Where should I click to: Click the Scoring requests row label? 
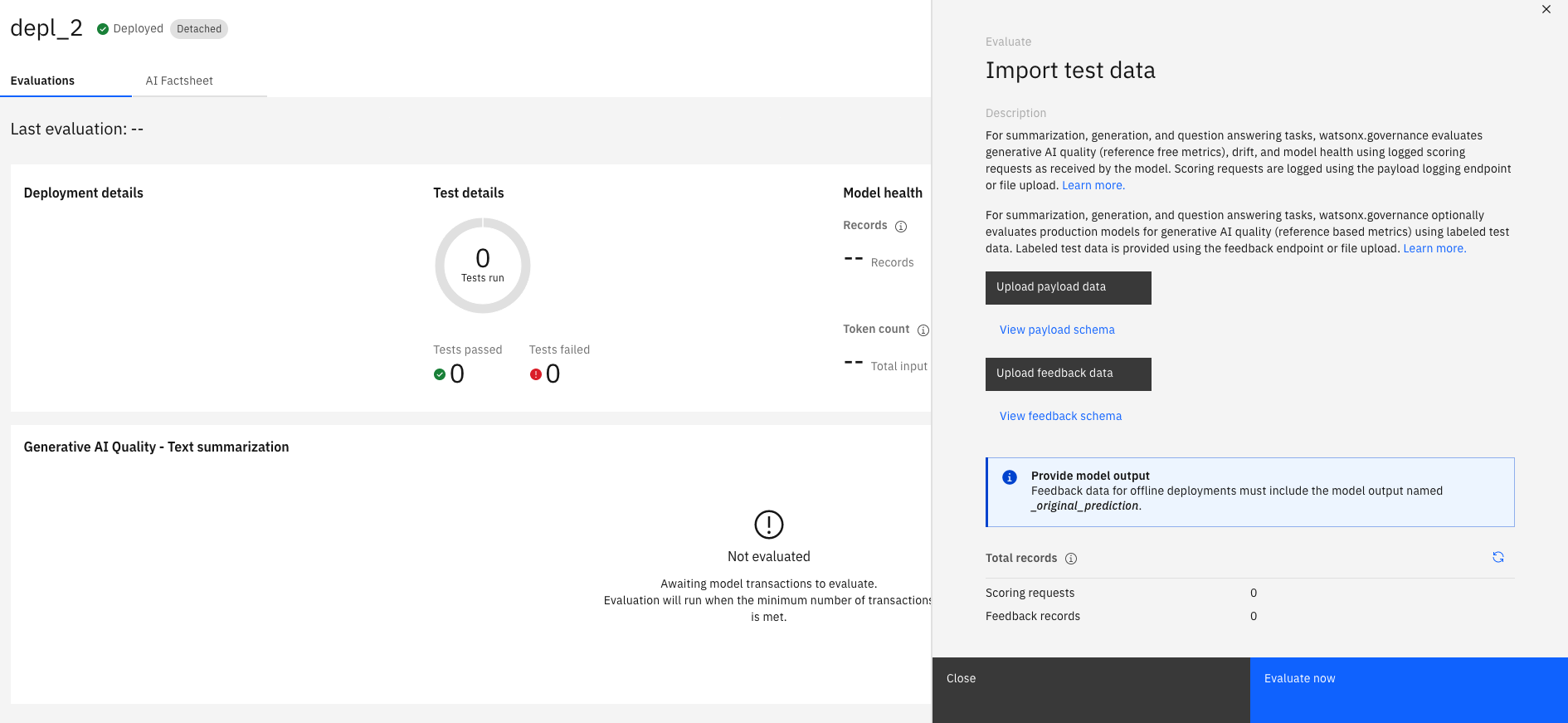pyautogui.click(x=1030, y=593)
